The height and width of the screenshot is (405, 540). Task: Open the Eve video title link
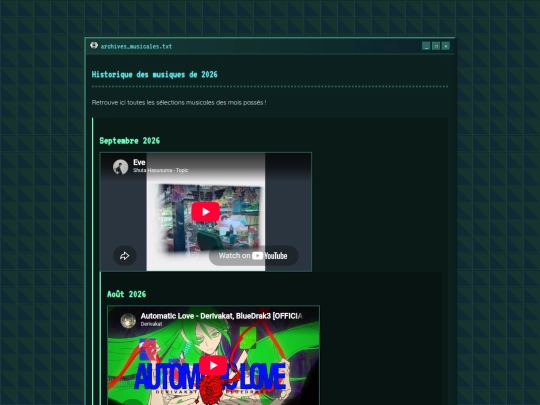139,162
